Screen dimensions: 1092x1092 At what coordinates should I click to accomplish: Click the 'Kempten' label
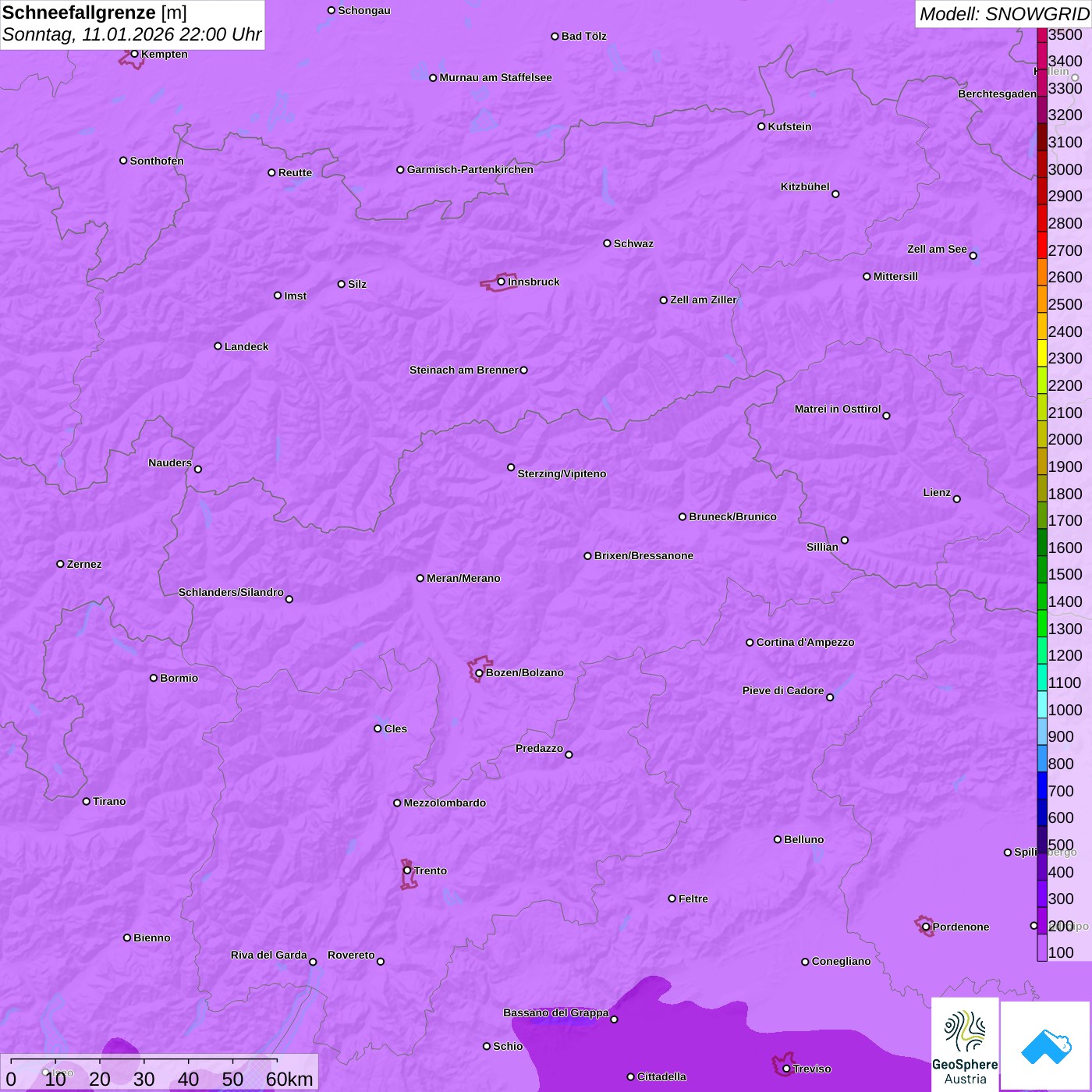[x=165, y=54]
